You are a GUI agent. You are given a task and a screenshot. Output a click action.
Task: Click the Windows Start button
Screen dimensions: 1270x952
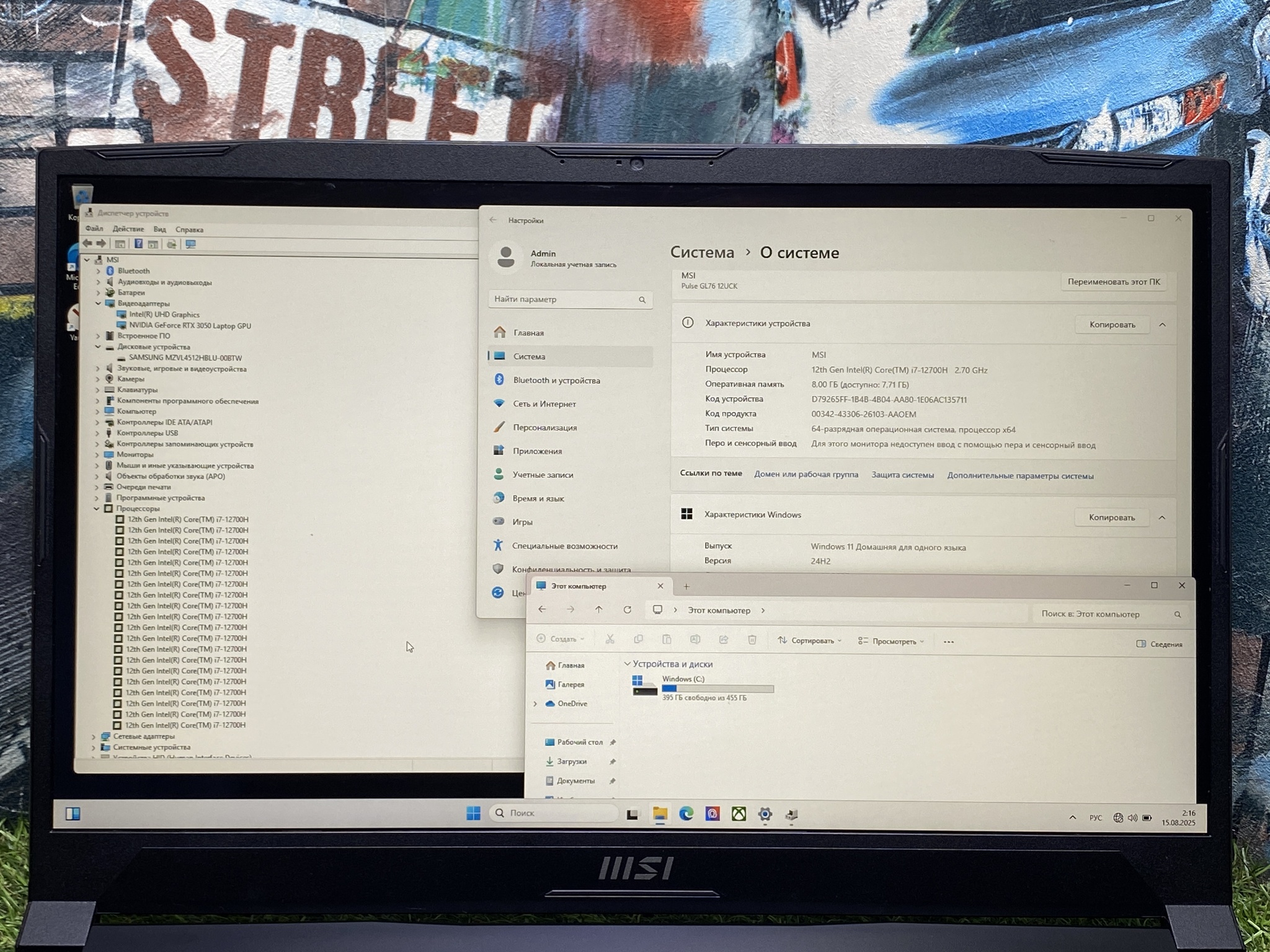473,813
